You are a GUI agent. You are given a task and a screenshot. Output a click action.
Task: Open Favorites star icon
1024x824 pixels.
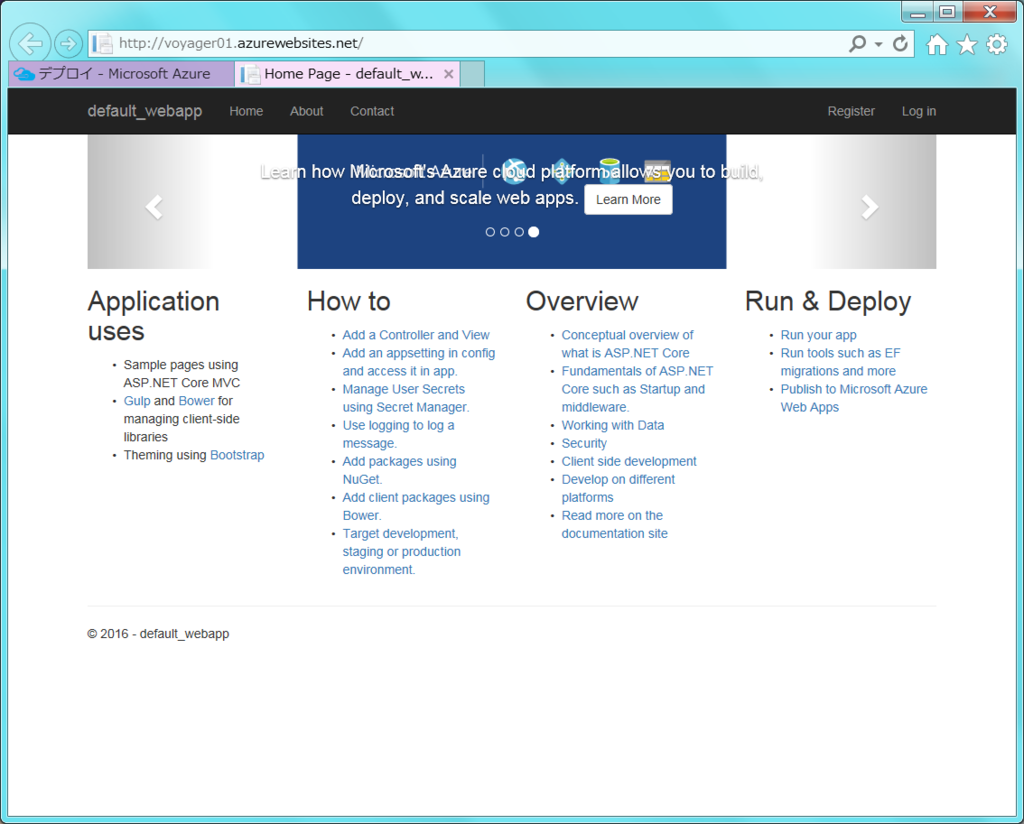click(967, 44)
